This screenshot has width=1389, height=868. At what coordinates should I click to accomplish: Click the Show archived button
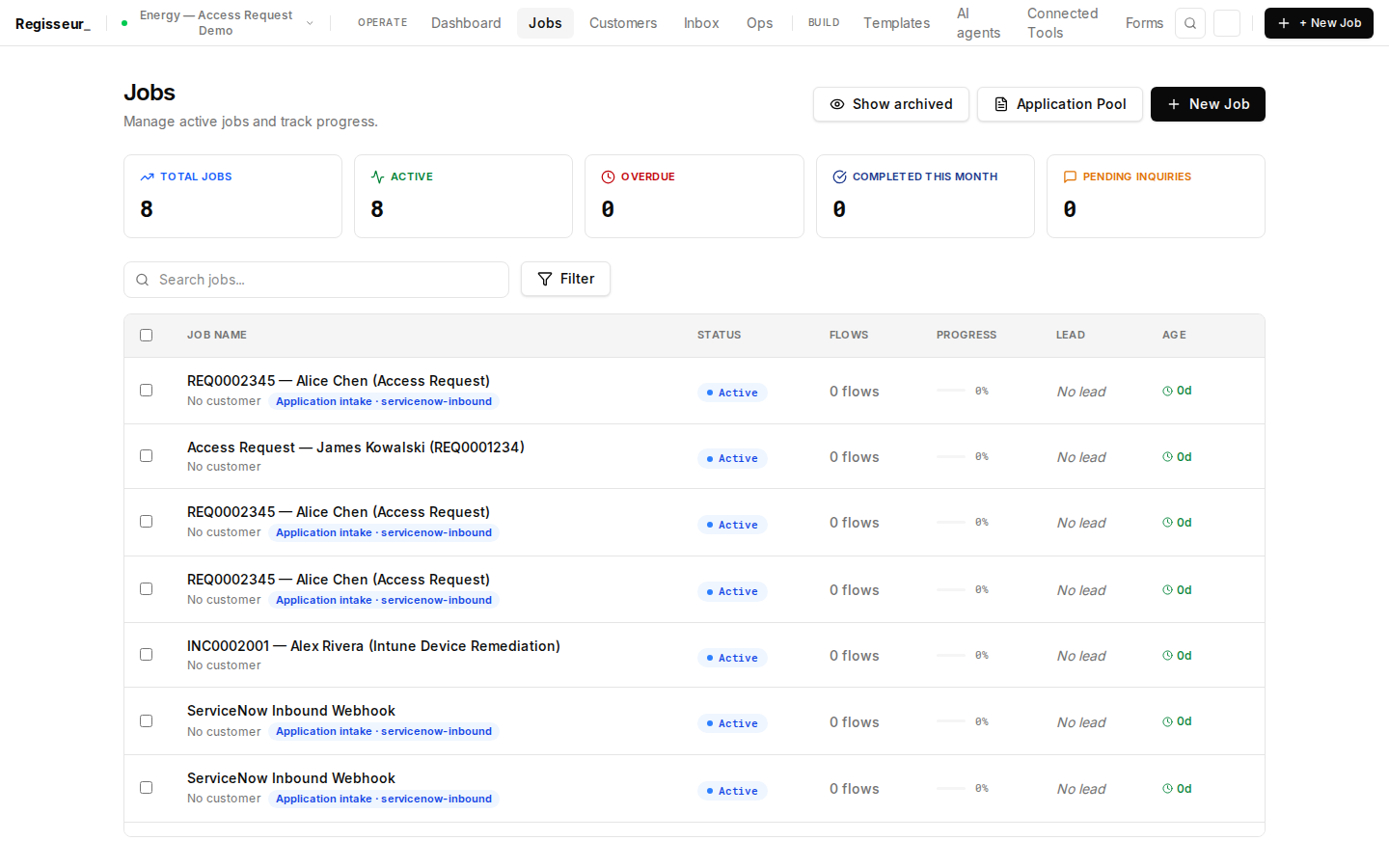click(x=891, y=104)
